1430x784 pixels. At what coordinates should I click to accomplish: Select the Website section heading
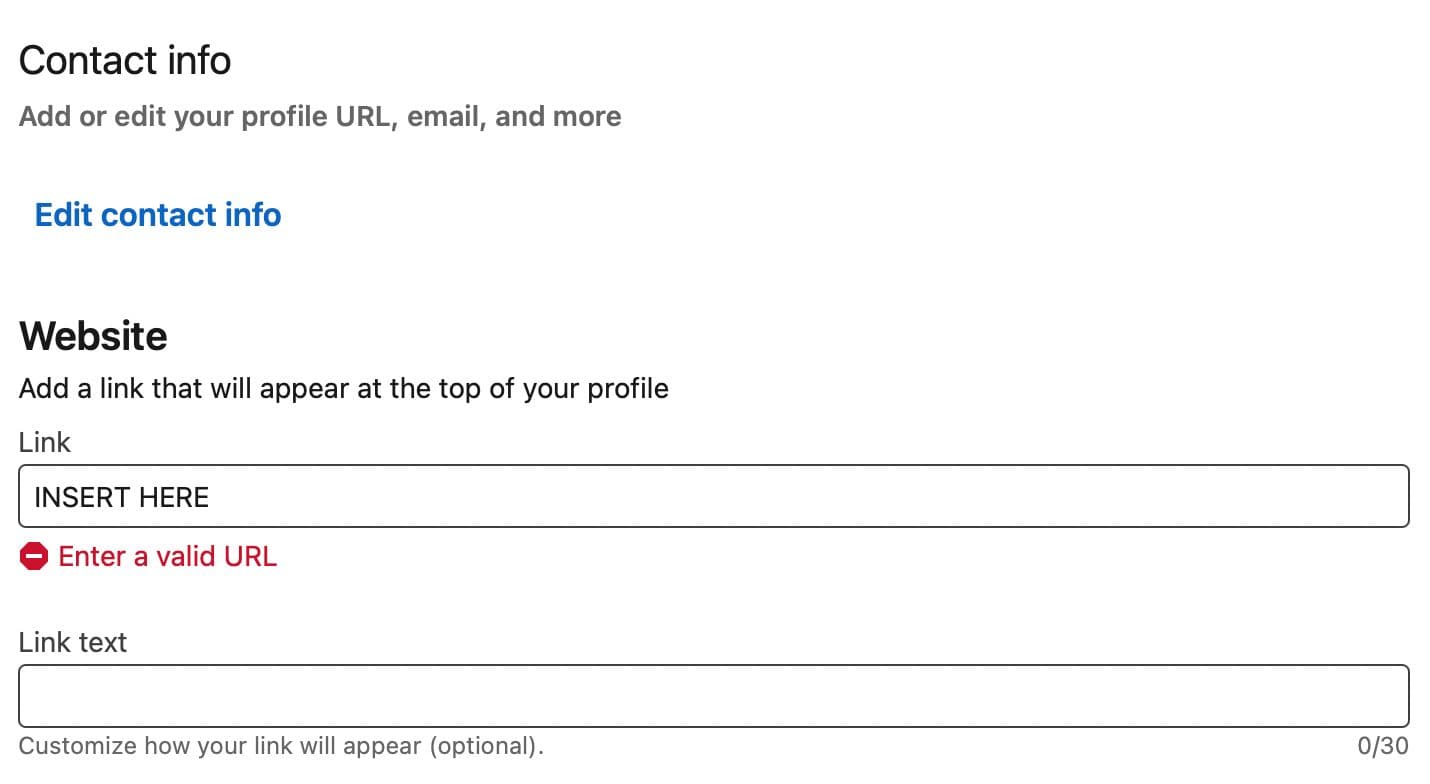pos(93,336)
